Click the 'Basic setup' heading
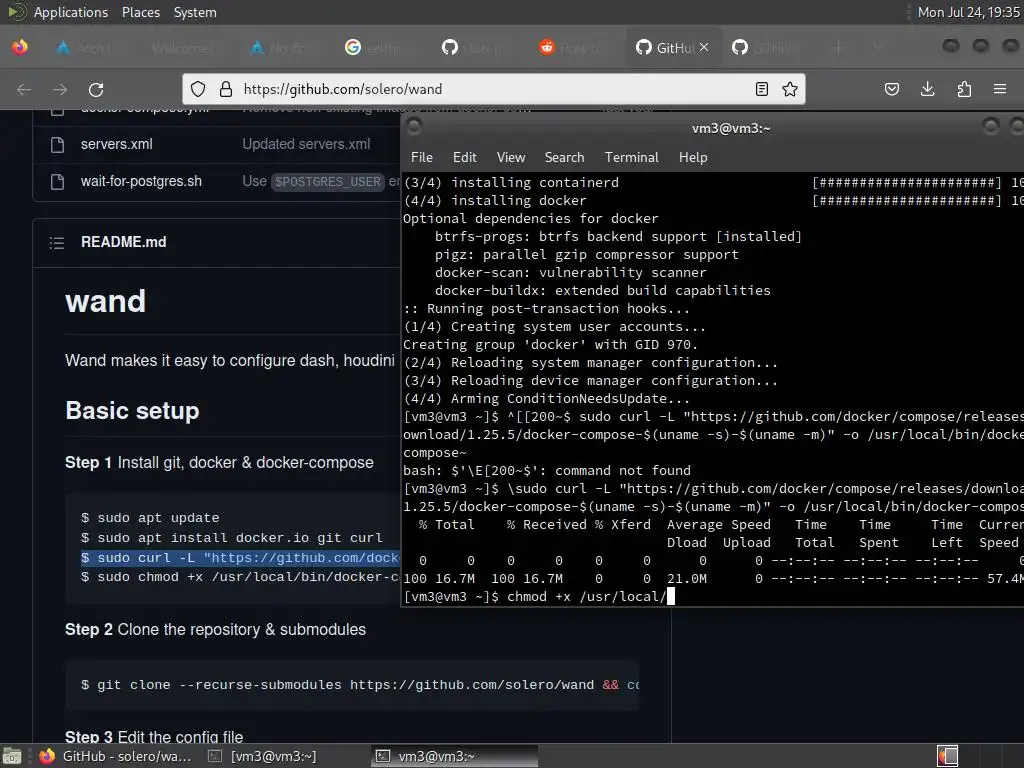Viewport: 1024px width, 768px height. point(133,411)
